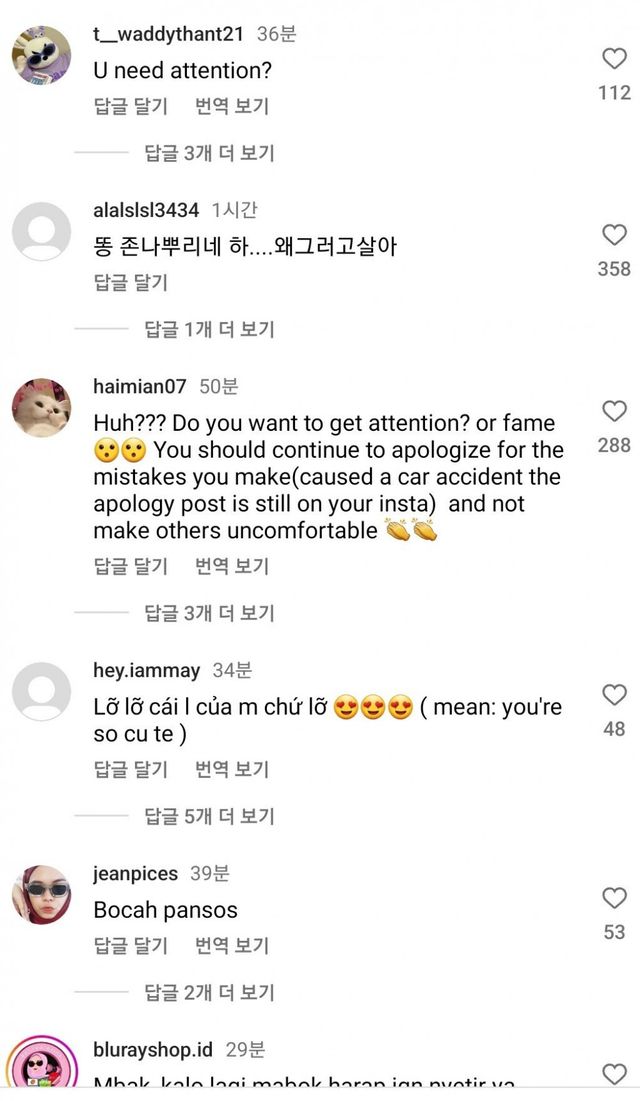Expand 3 more replies under "U need attention?"
Viewport: 640px width, 1101px height.
[209, 153]
